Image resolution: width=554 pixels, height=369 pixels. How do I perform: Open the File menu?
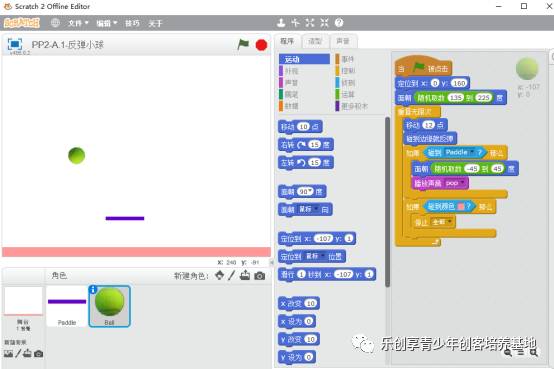tap(78, 23)
